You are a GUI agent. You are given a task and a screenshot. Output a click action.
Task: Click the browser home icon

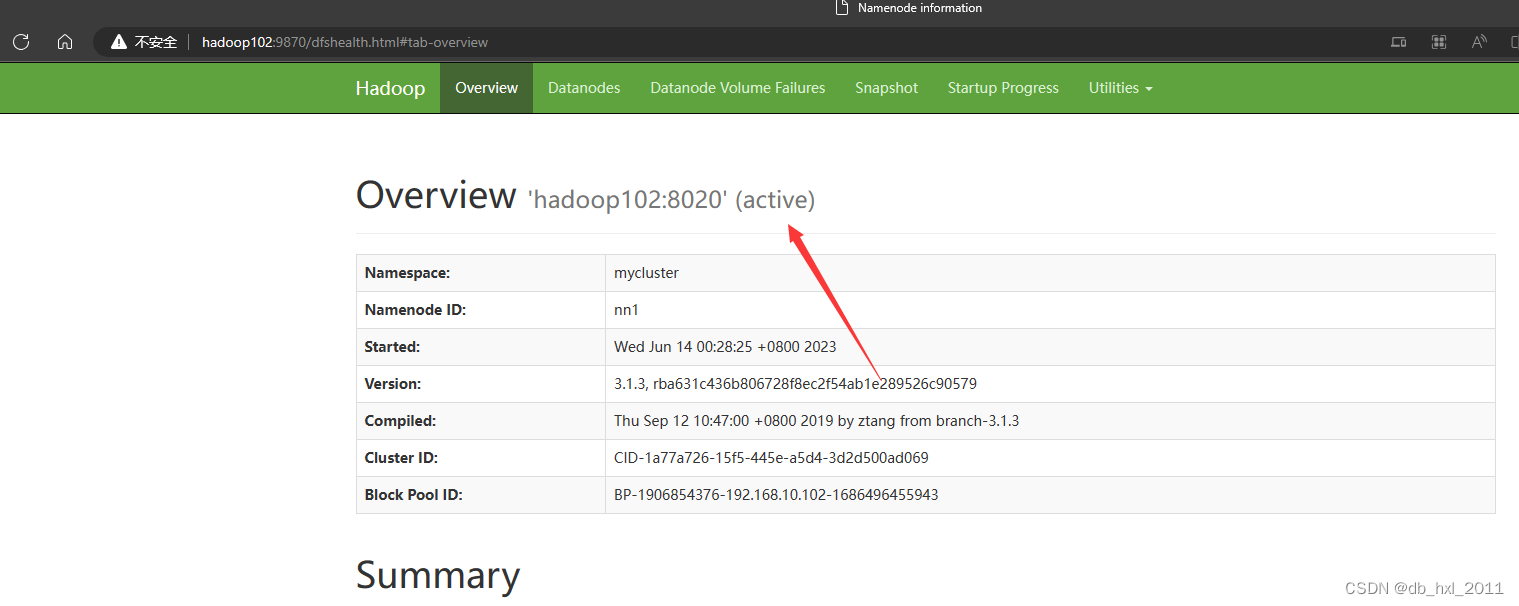point(64,42)
